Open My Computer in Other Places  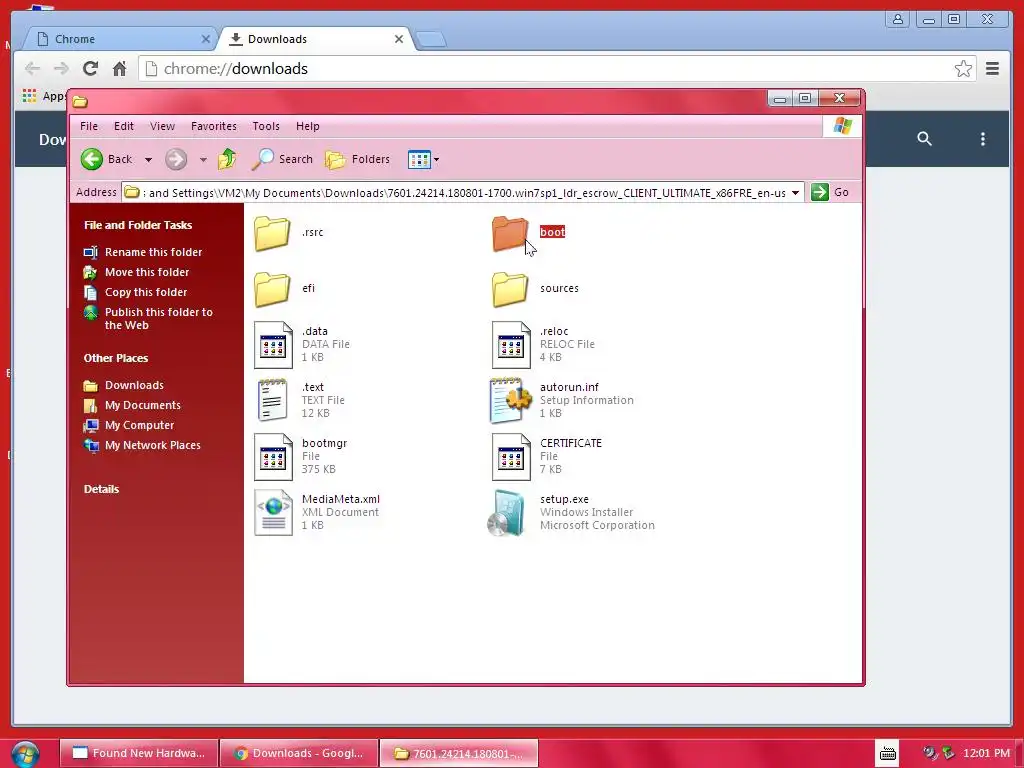tap(139, 425)
